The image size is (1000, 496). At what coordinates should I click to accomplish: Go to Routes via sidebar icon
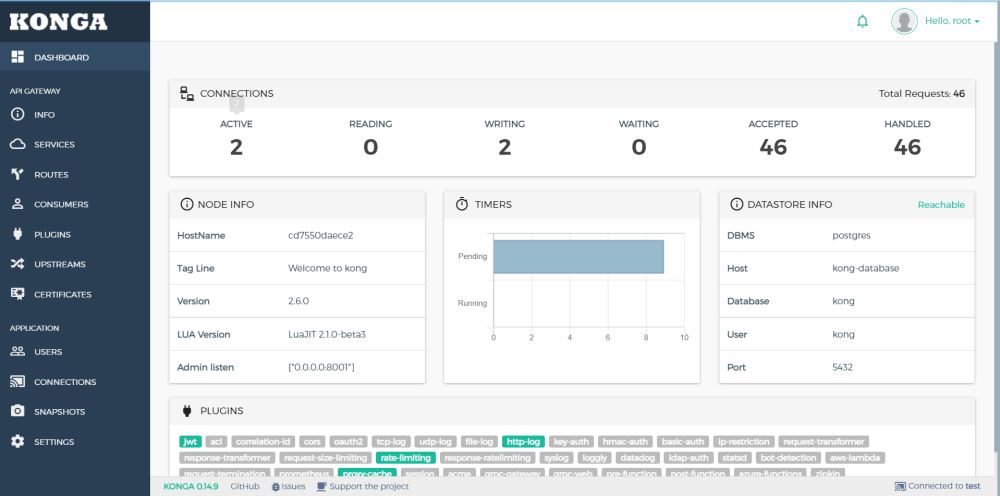(x=17, y=175)
